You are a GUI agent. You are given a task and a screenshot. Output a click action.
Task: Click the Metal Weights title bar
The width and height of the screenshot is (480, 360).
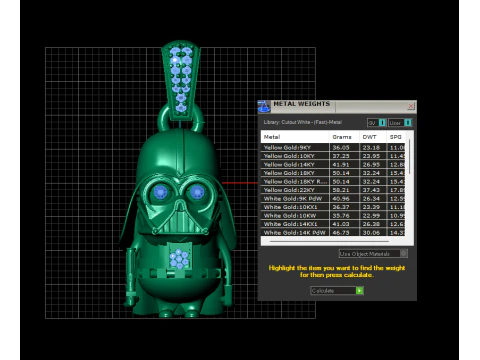[x=337, y=106]
